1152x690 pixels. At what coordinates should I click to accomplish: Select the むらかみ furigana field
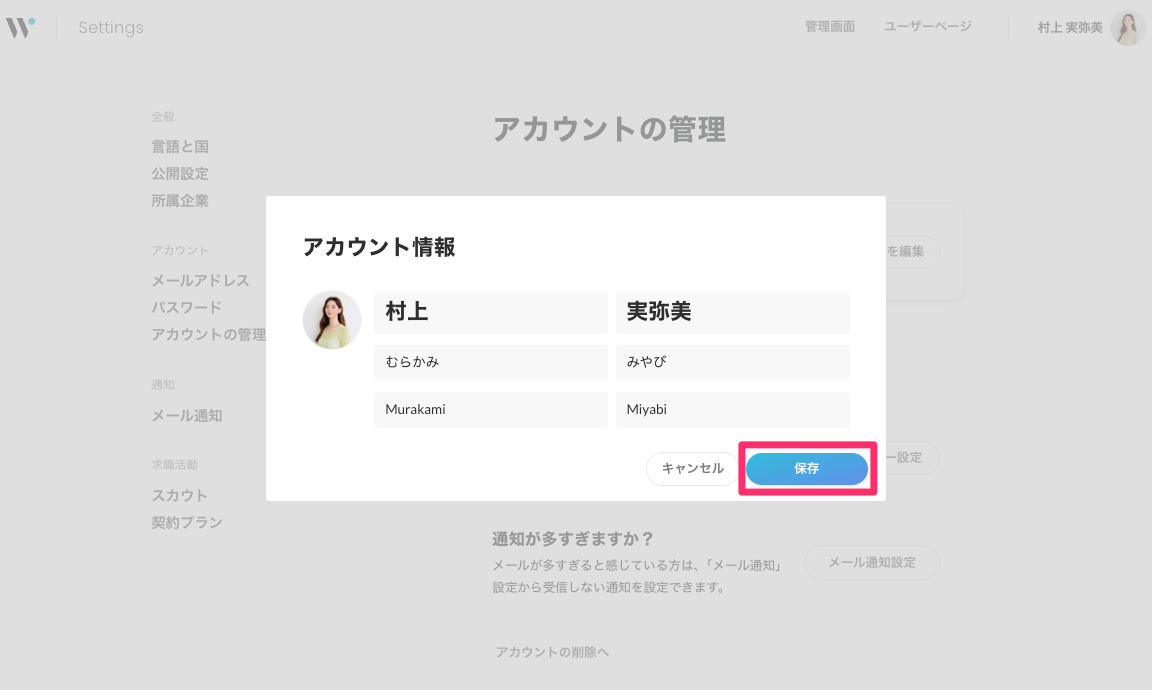[490, 362]
